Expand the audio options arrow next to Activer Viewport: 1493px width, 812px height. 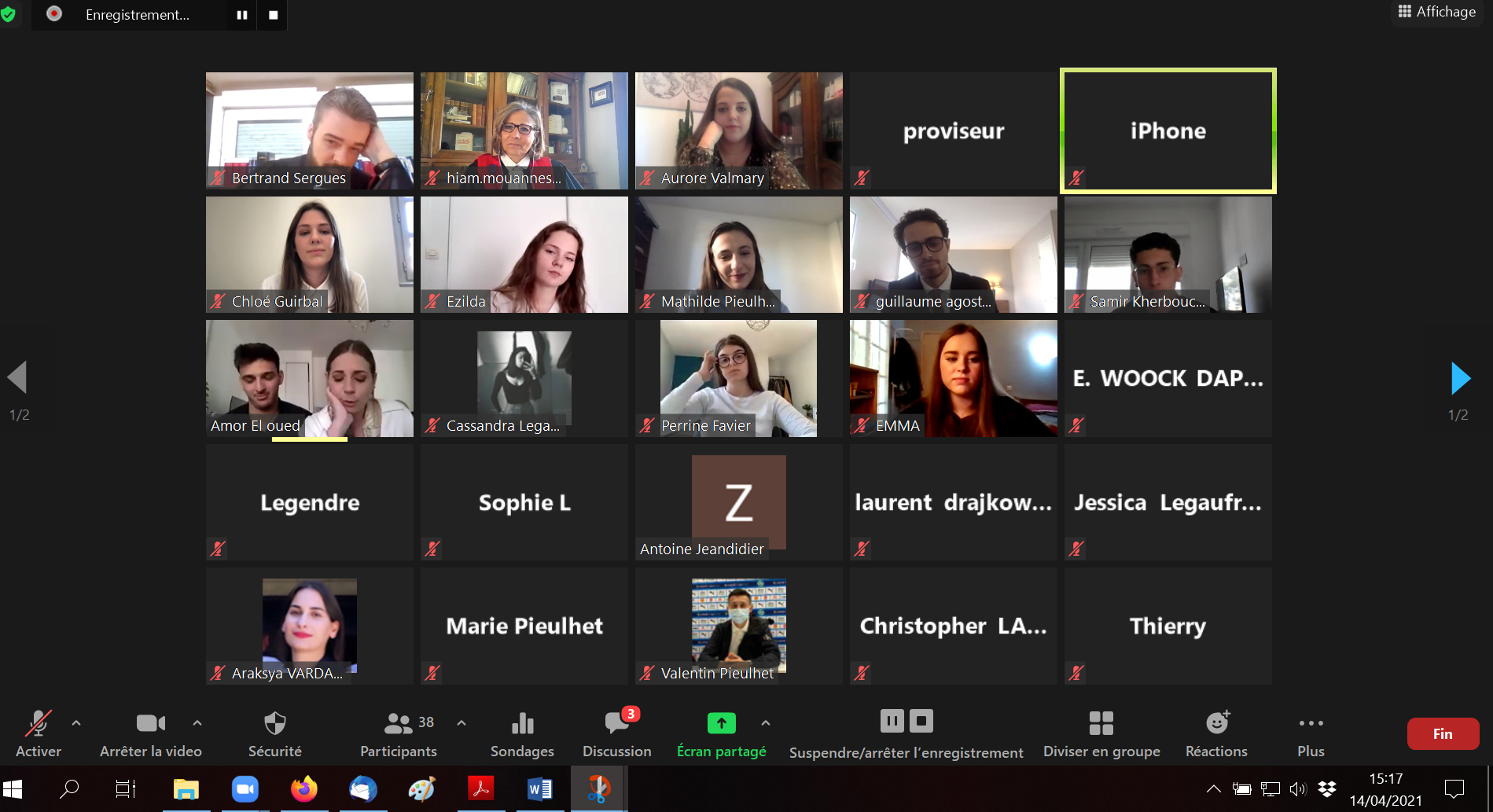(x=76, y=722)
